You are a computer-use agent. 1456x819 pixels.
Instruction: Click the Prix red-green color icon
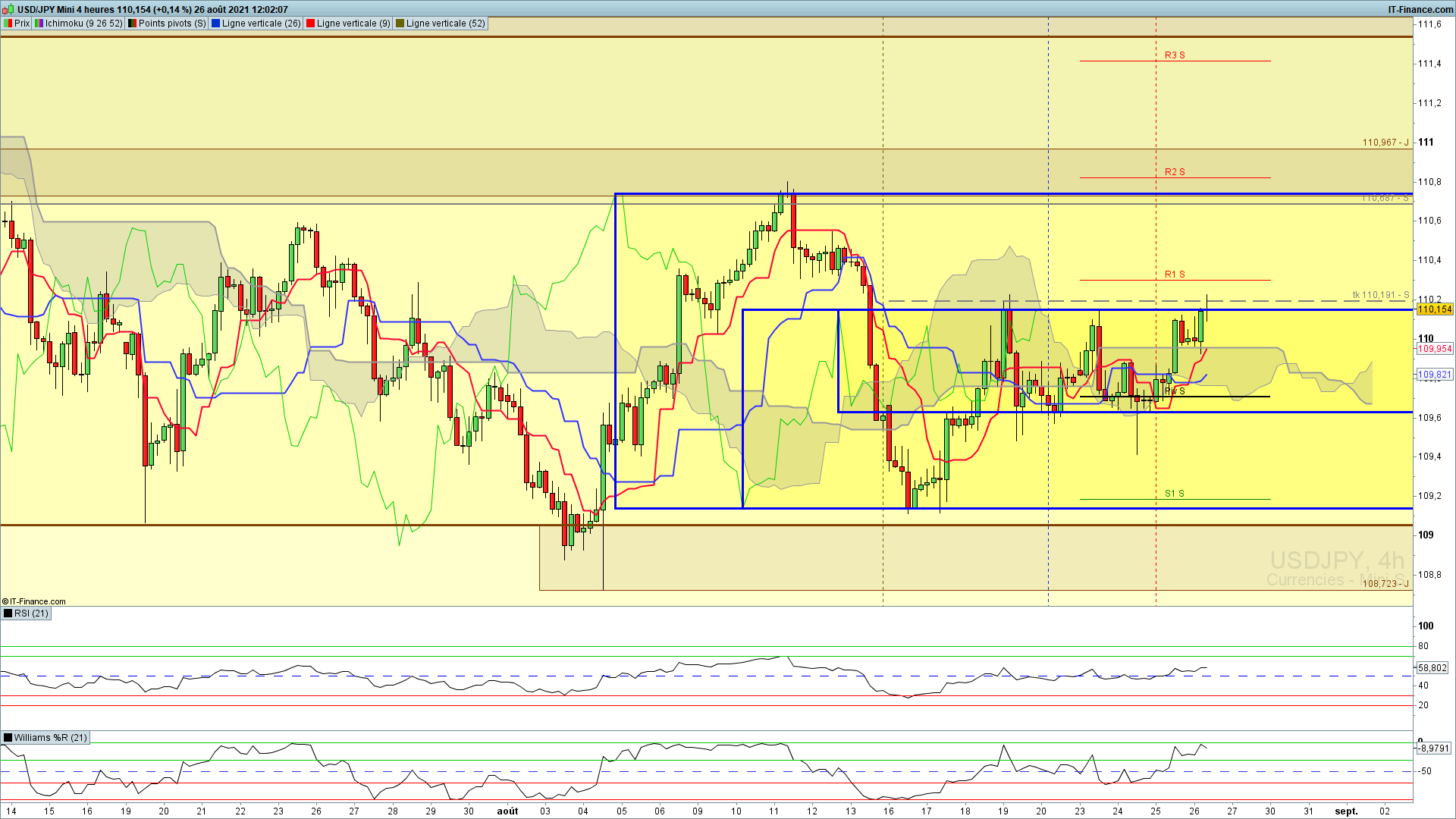(8, 24)
